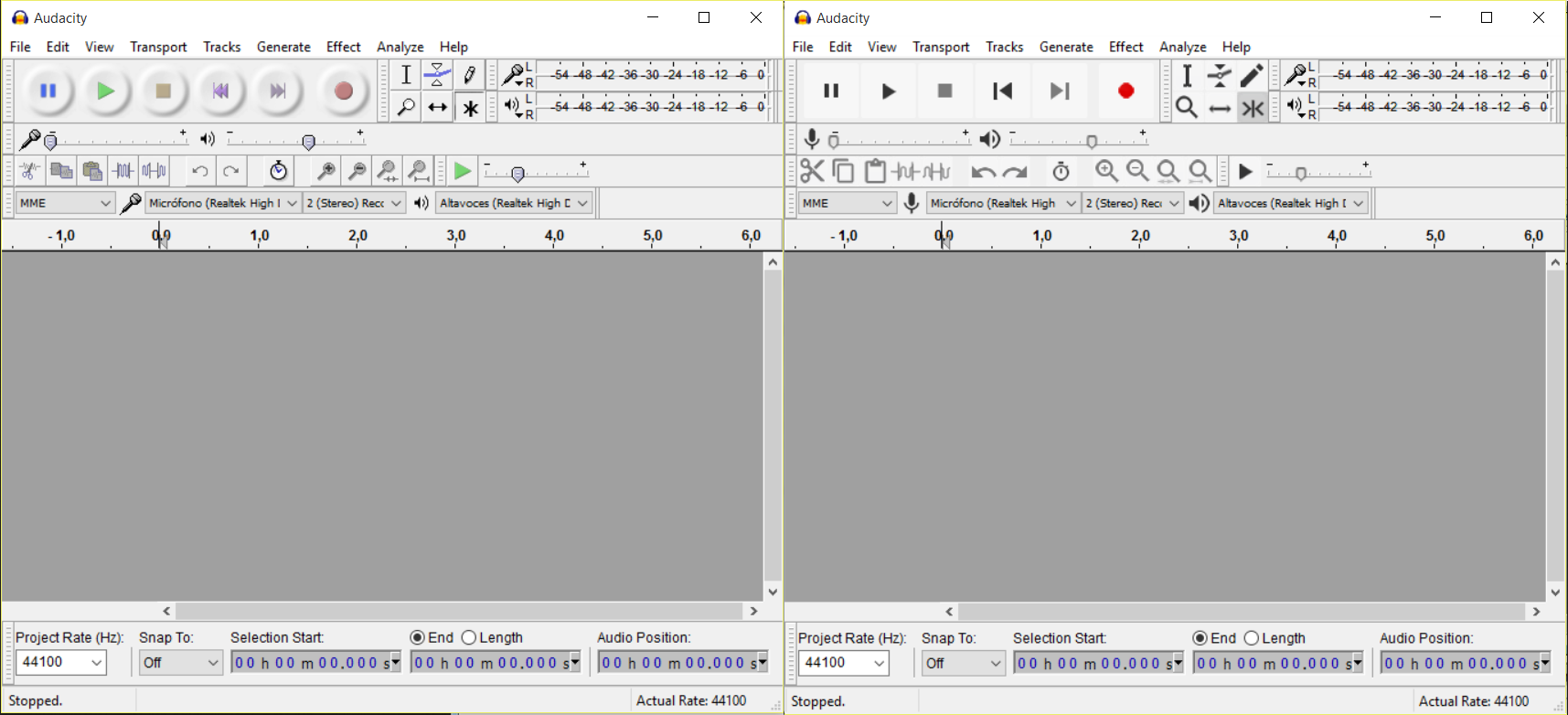The width and height of the screenshot is (1568, 715).
Task: Select End radio button in right window
Action: tap(1200, 638)
